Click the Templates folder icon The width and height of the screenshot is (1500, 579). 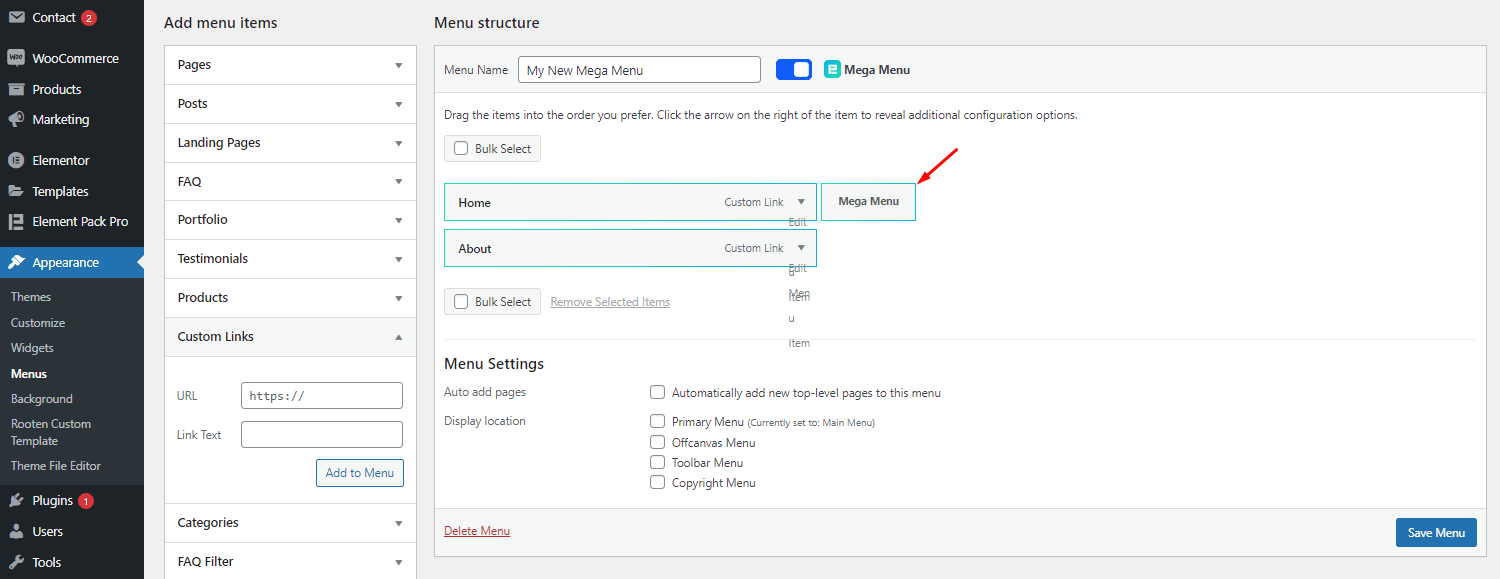[x=16, y=191]
